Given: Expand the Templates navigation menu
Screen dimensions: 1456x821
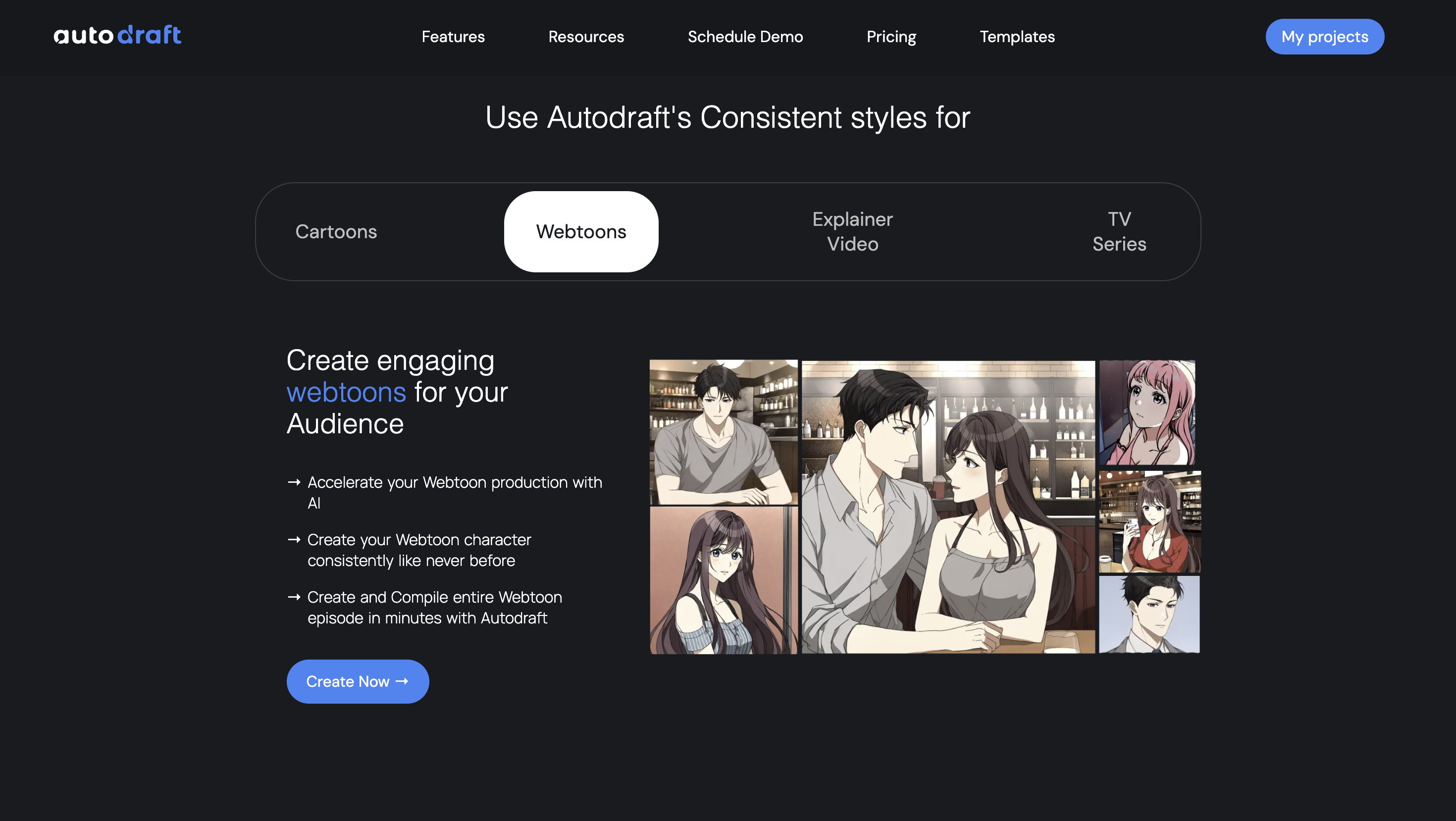Looking at the screenshot, I should (1017, 36).
